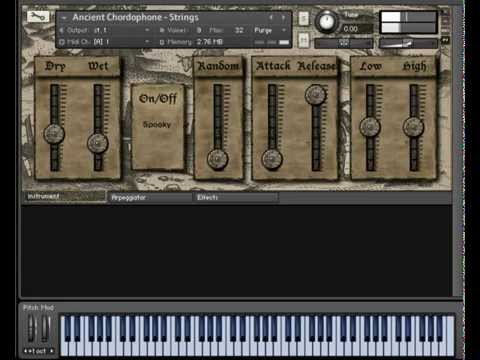Viewport: 480px width, 360px height.
Task: Adjust the output volume slider
Action: pyautogui.click(x=408, y=43)
